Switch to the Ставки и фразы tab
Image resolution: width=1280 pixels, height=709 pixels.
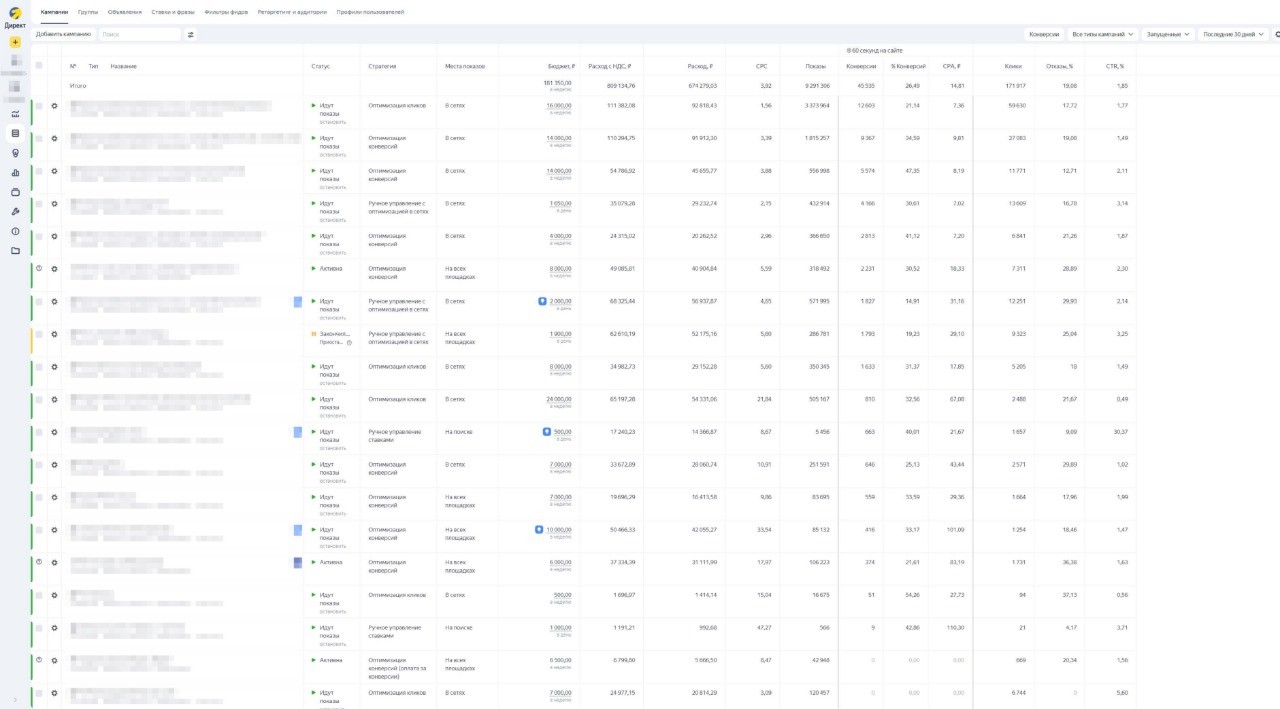click(x=173, y=12)
